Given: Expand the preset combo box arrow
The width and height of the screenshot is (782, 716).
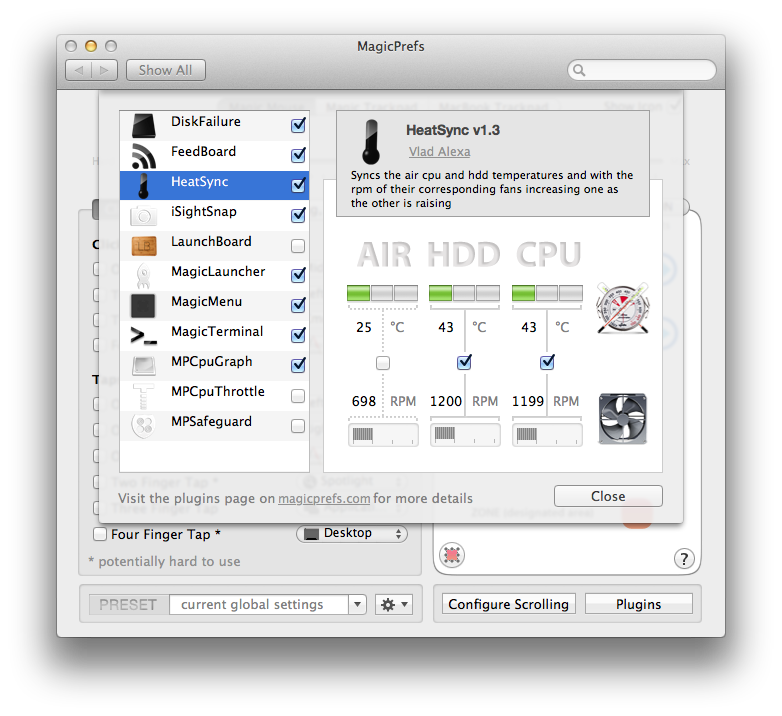Looking at the screenshot, I should point(357,604).
